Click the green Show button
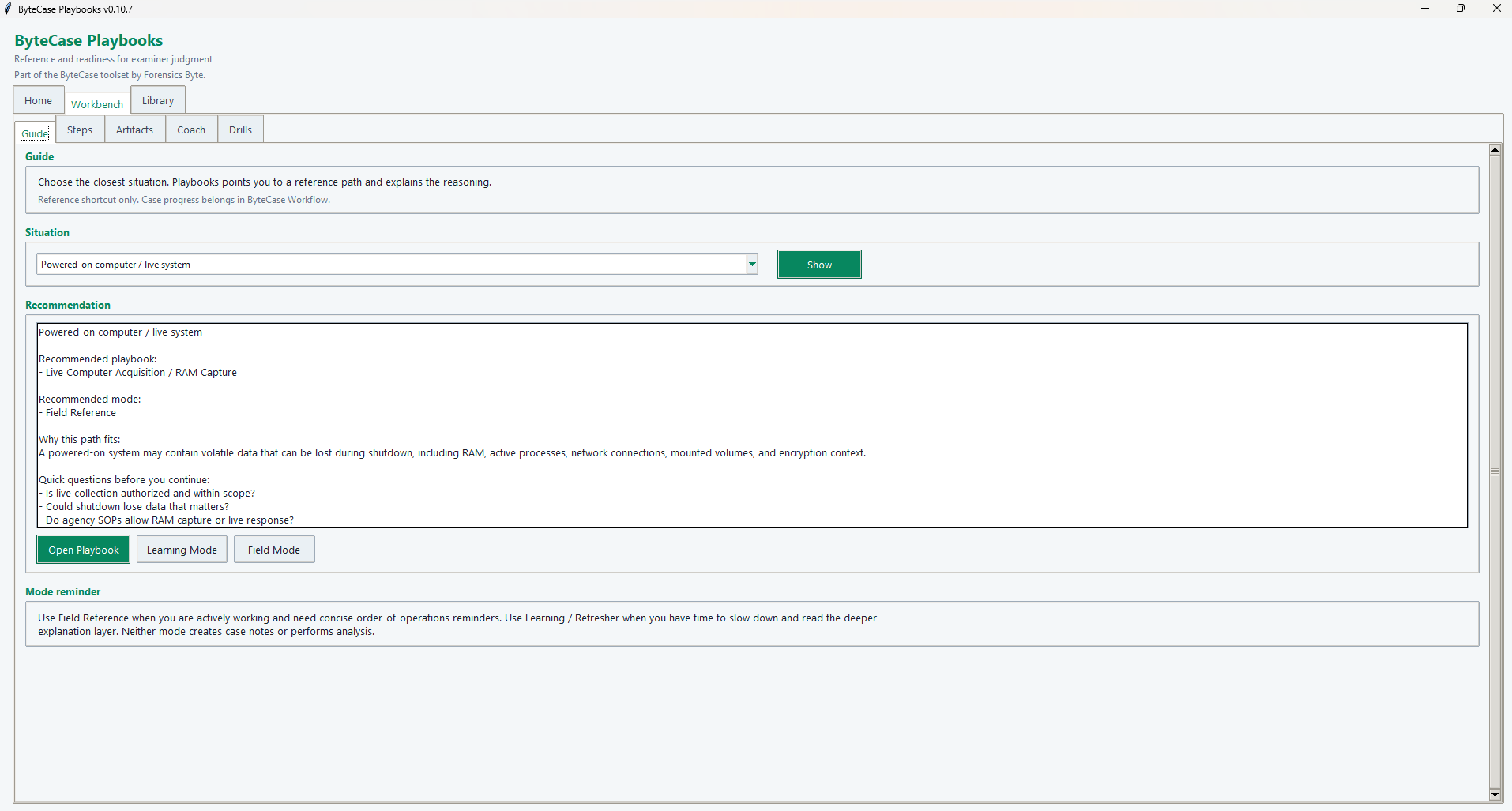This screenshot has height=811, width=1512. click(x=819, y=265)
